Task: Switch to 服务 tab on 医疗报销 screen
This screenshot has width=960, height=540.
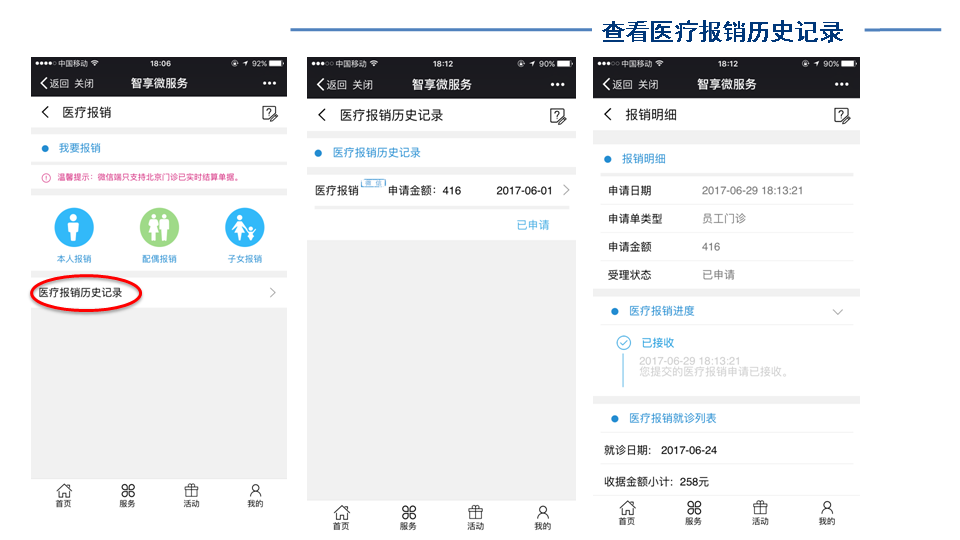Action: point(127,495)
